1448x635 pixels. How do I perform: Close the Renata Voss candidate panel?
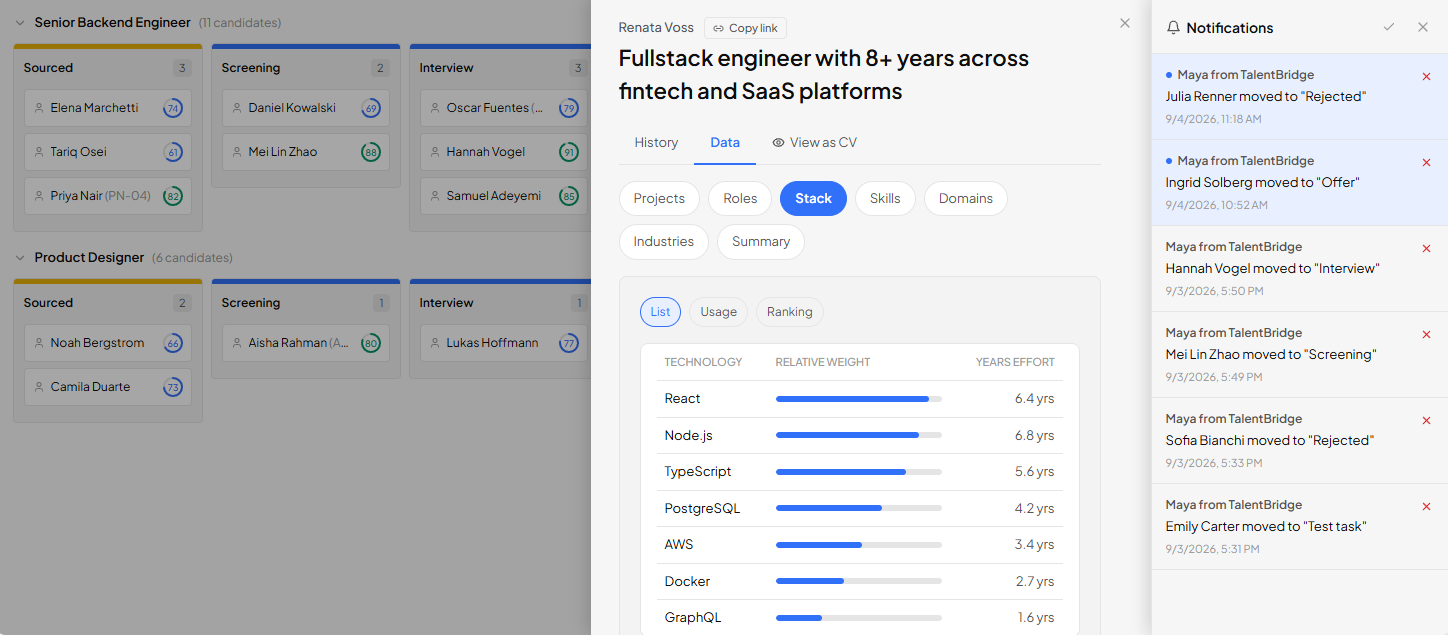(1125, 23)
